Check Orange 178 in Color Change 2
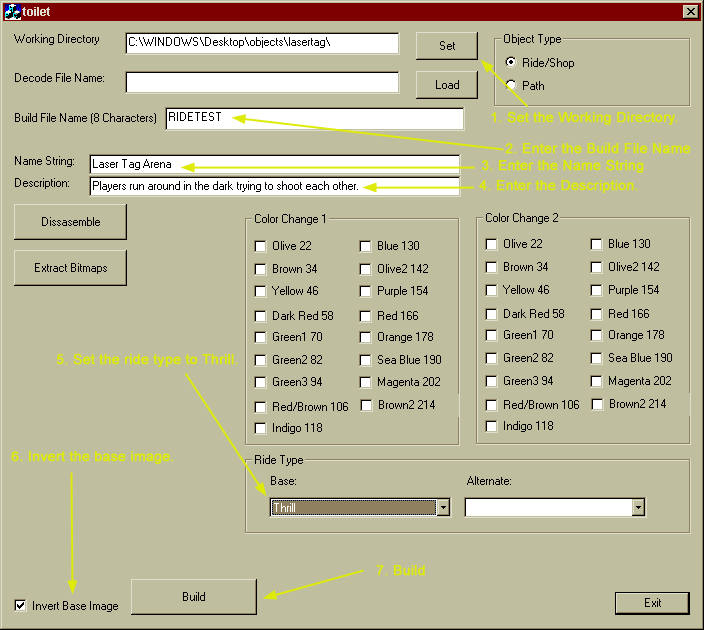The width and height of the screenshot is (704, 630). click(596, 335)
